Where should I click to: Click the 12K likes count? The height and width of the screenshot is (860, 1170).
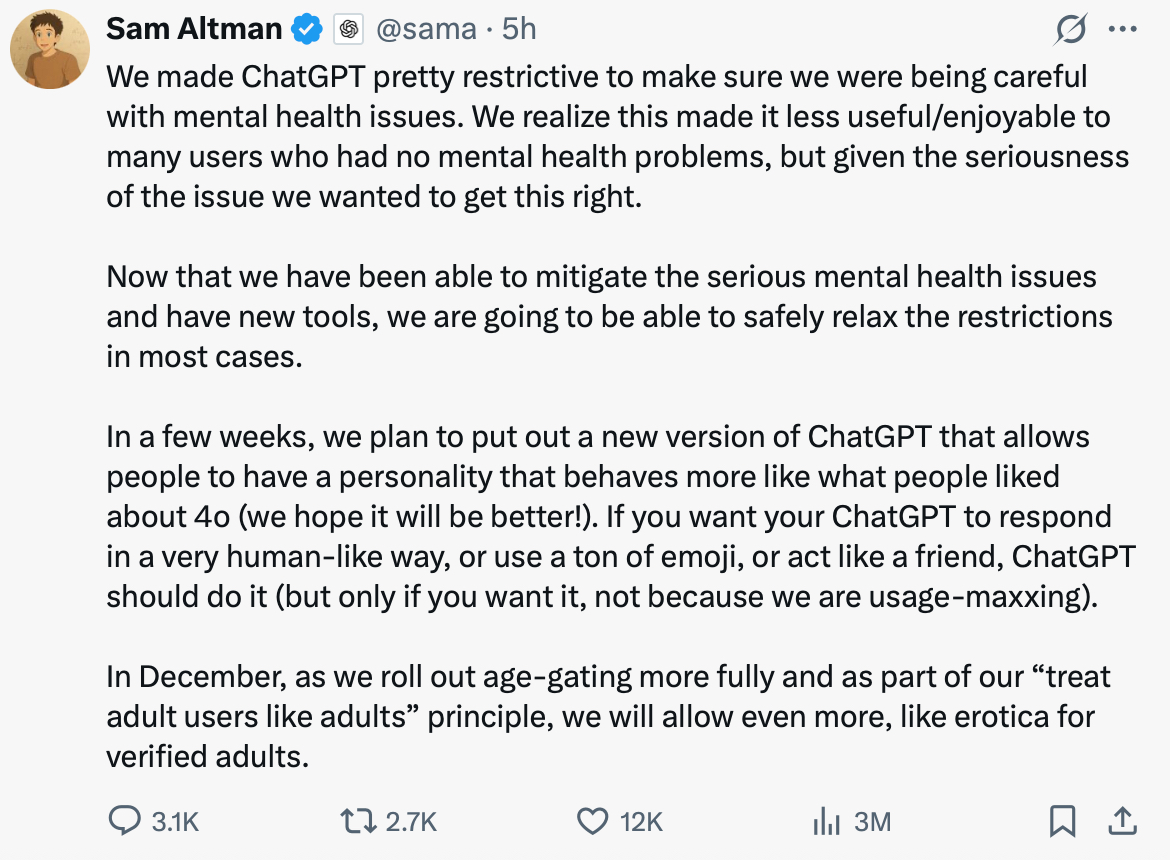pos(641,822)
